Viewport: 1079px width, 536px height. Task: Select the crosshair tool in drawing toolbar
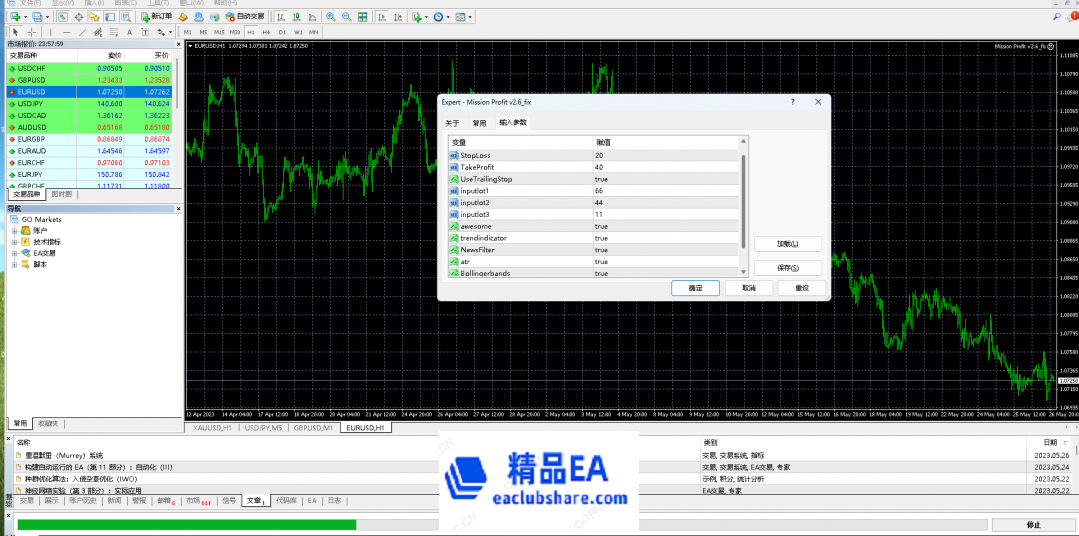pyautogui.click(x=30, y=32)
